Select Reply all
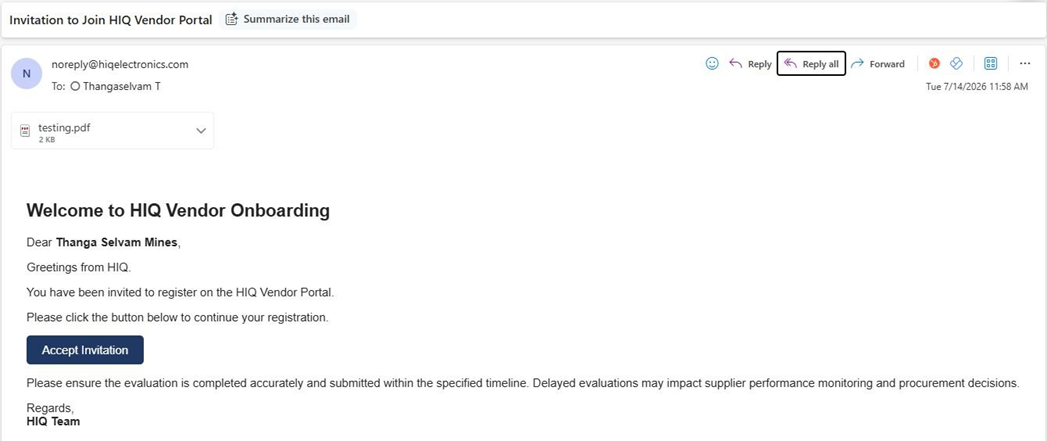Screen dimensions: 1047x441 [811, 63]
